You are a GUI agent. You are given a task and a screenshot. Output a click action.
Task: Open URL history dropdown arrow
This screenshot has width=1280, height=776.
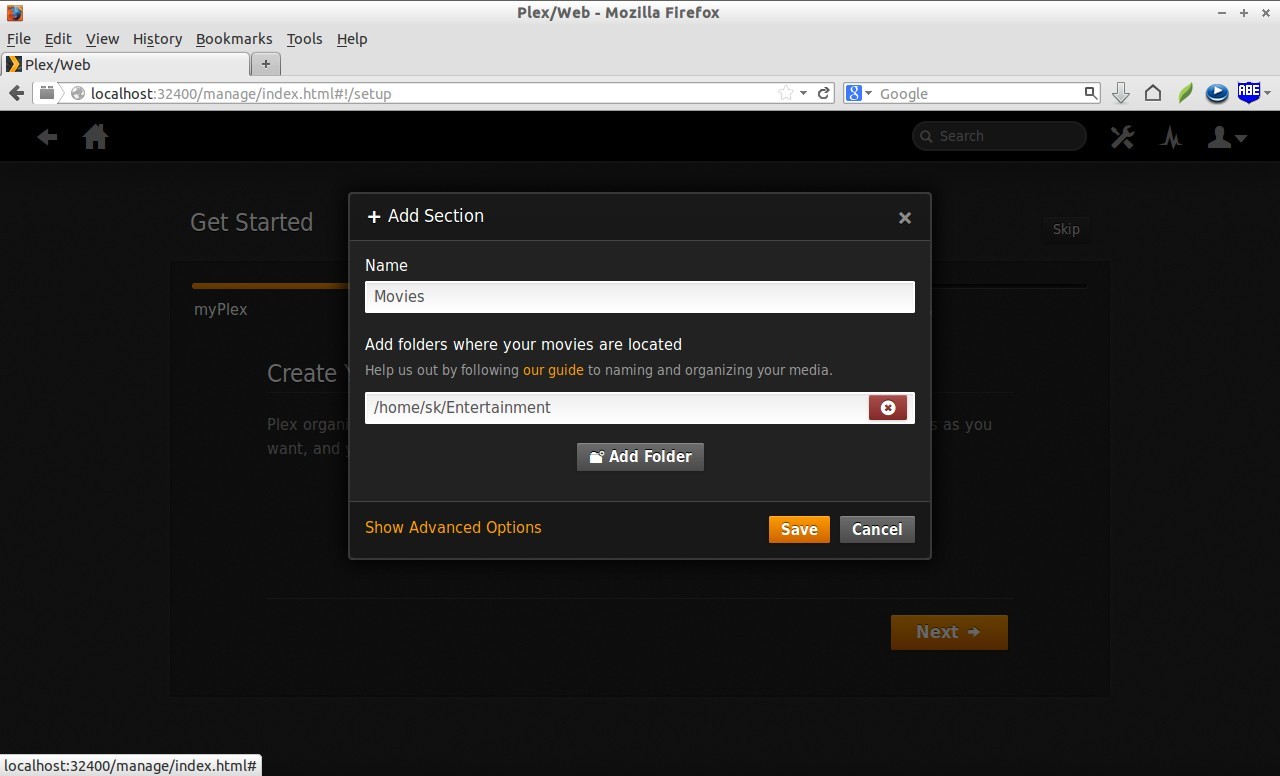[x=803, y=93]
